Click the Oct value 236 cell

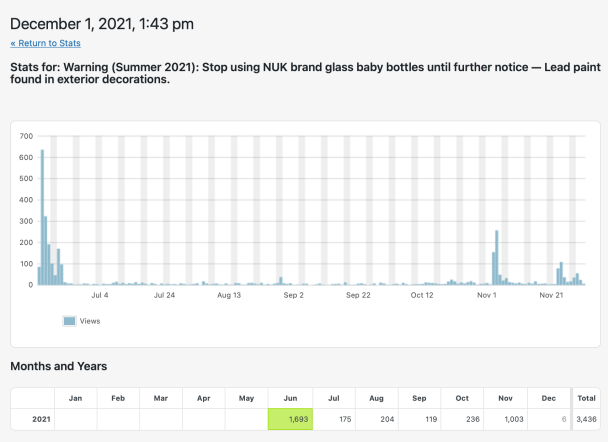[462, 419]
